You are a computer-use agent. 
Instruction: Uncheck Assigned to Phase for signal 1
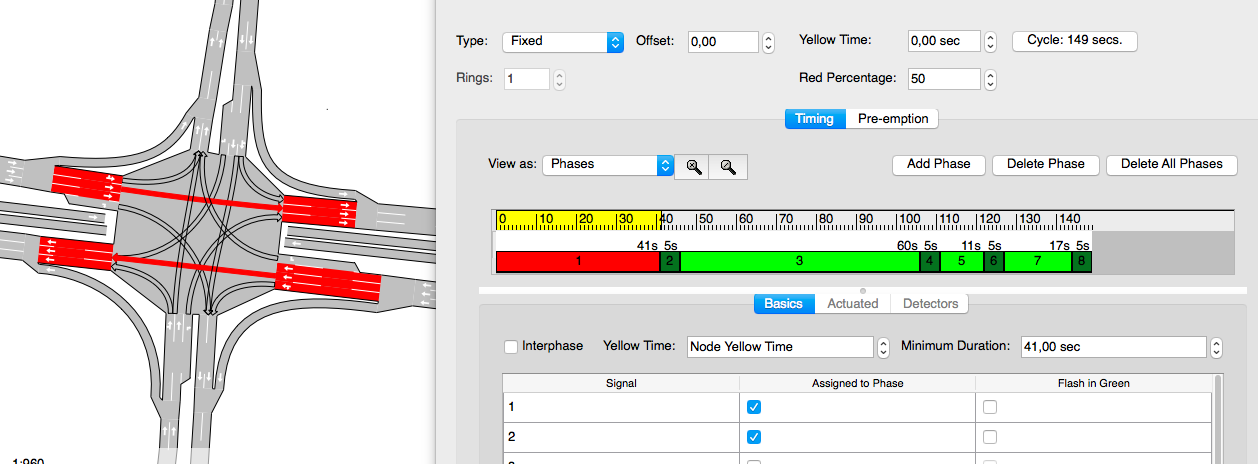(x=754, y=407)
